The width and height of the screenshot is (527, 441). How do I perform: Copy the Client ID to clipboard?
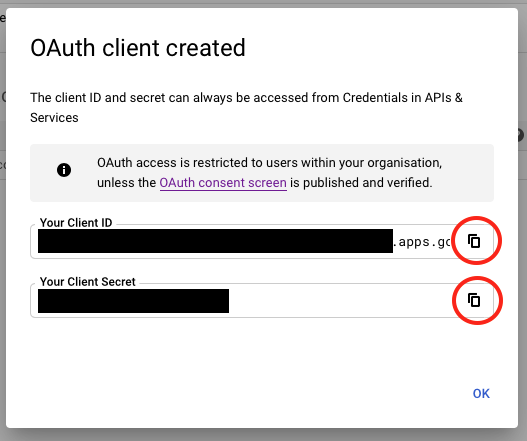474,241
